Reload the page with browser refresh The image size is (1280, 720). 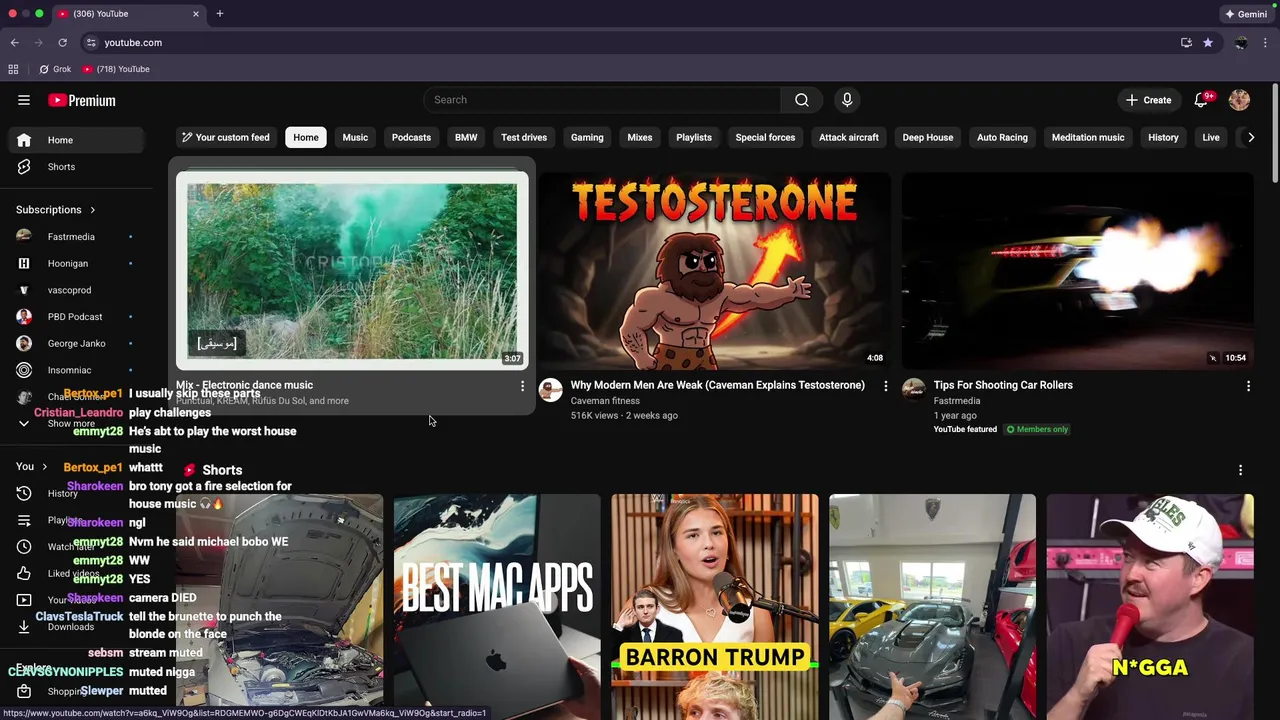tap(62, 43)
